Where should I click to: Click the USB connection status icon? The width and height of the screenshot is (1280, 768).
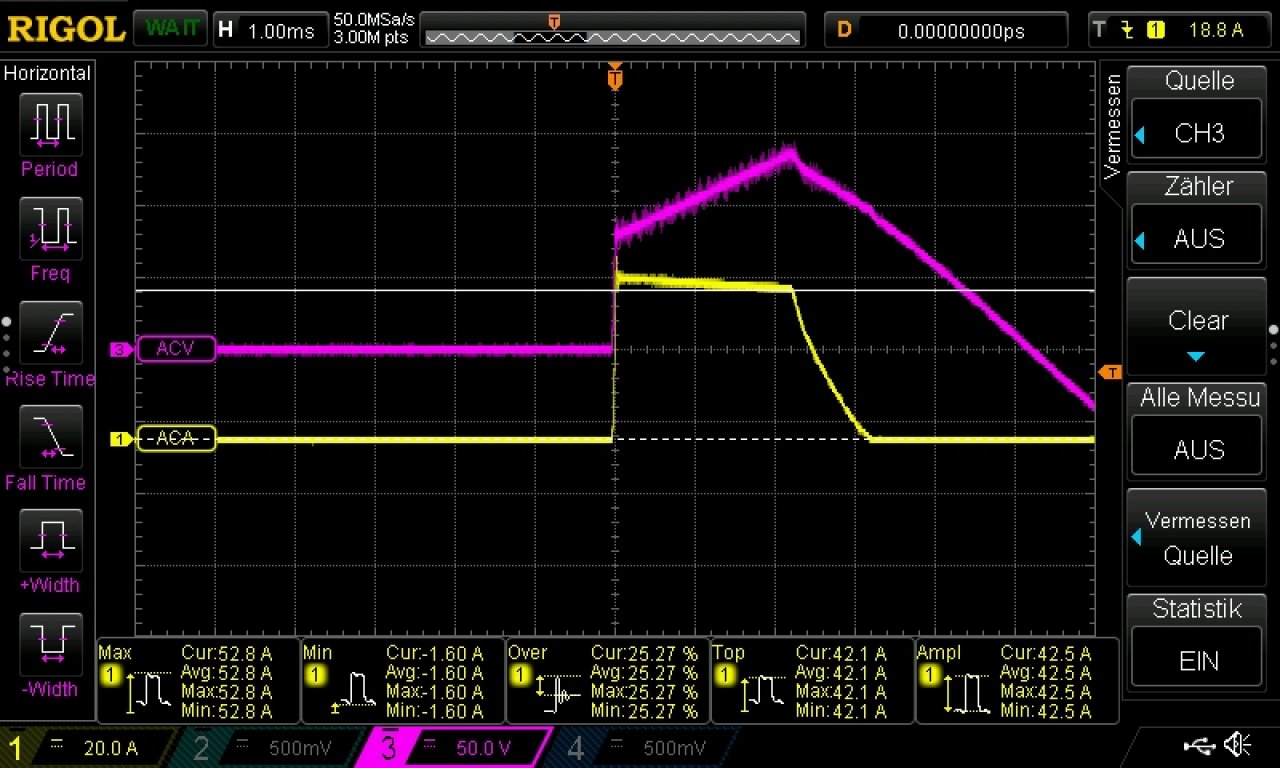tap(1201, 745)
